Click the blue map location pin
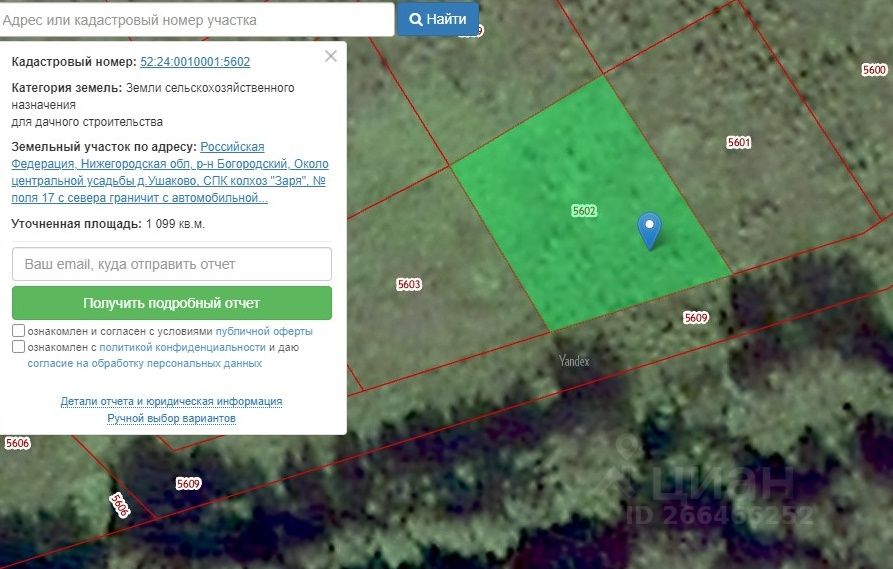The width and height of the screenshot is (893, 569). click(649, 230)
